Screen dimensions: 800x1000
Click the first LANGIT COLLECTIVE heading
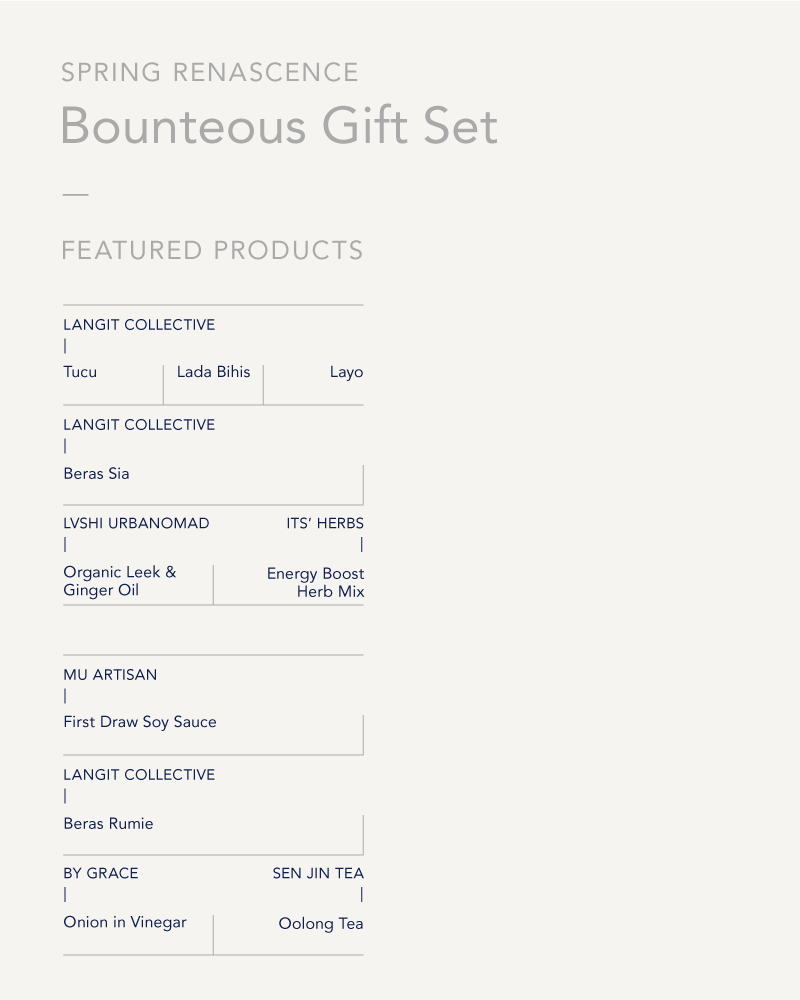(139, 325)
